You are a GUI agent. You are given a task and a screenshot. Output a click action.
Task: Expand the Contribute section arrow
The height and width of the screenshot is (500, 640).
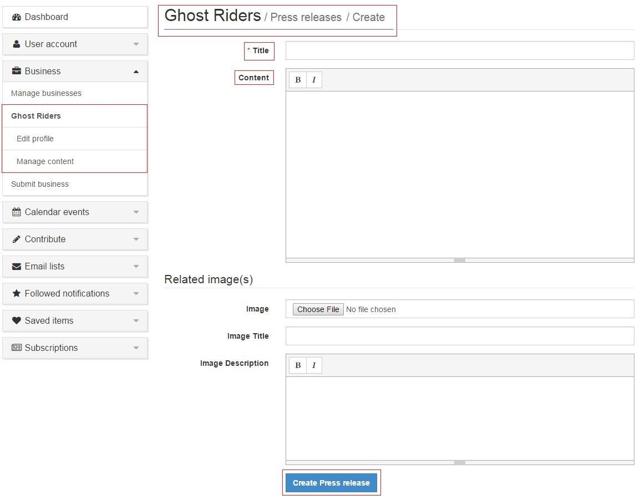(x=136, y=239)
